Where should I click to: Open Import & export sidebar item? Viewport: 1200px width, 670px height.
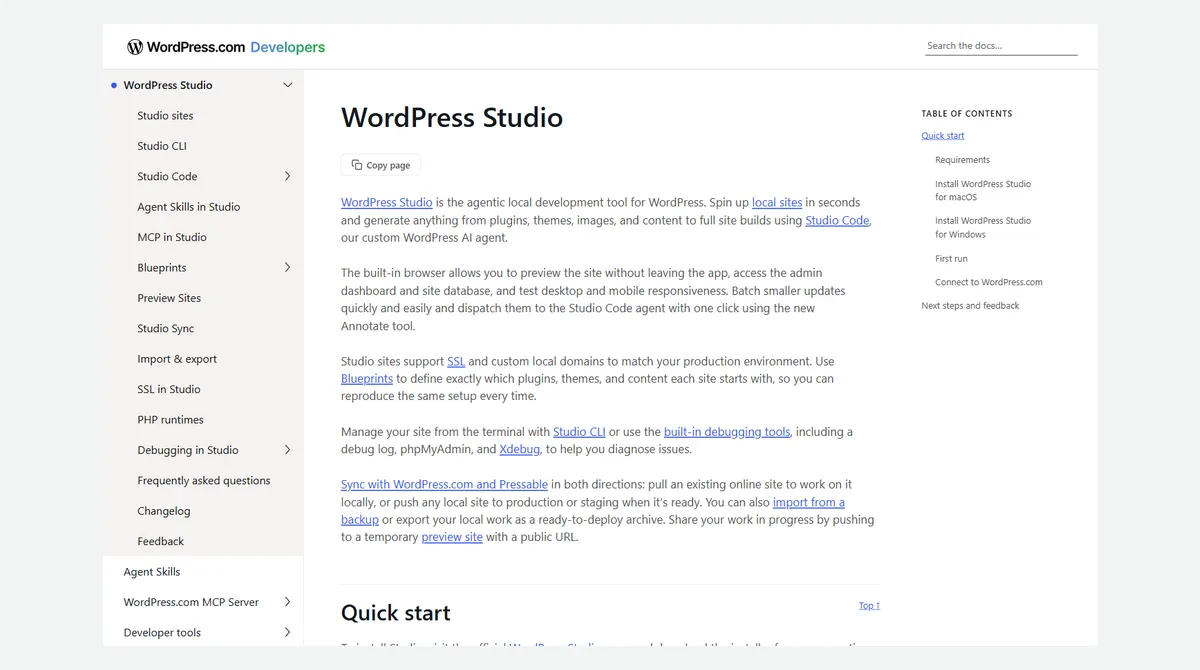click(x=177, y=359)
